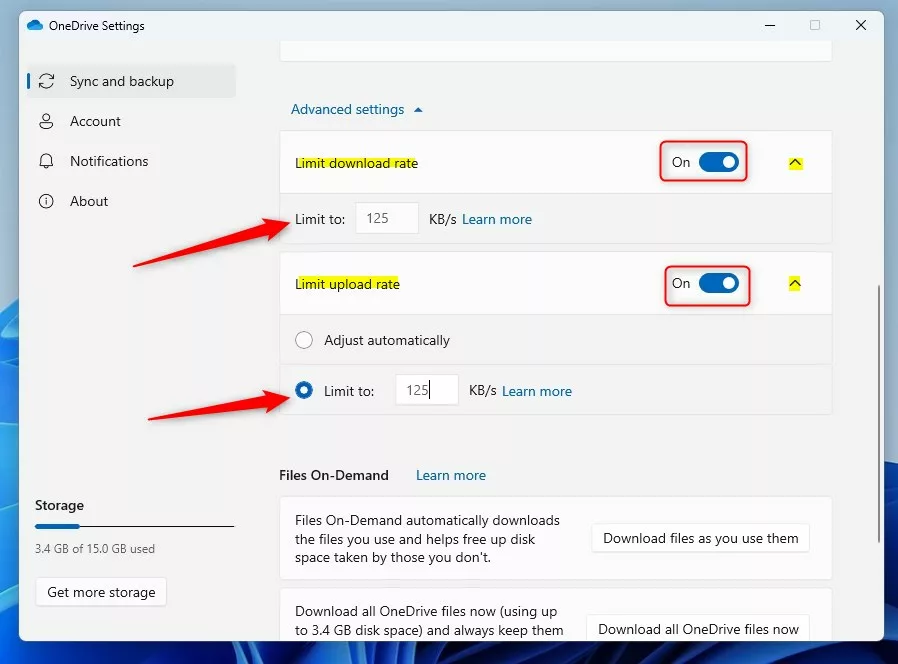Collapse the Advanced settings section
The image size is (898, 664).
[356, 109]
